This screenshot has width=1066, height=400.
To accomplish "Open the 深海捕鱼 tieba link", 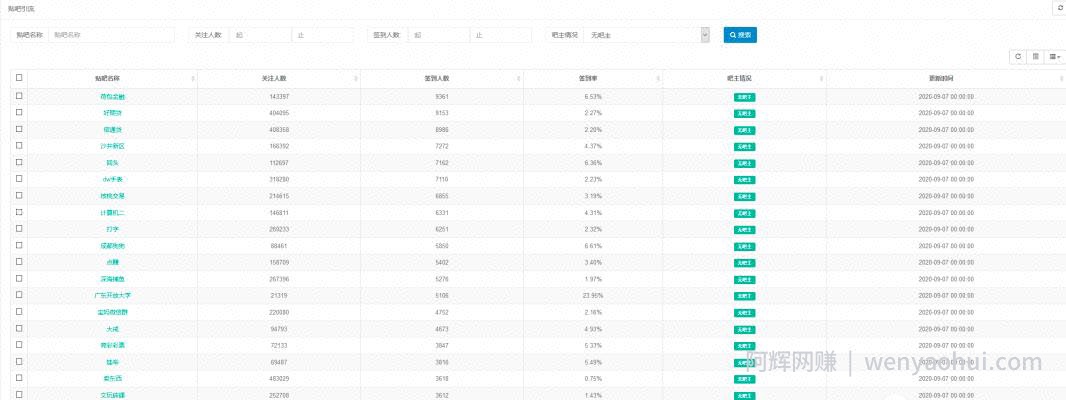I will coord(112,279).
